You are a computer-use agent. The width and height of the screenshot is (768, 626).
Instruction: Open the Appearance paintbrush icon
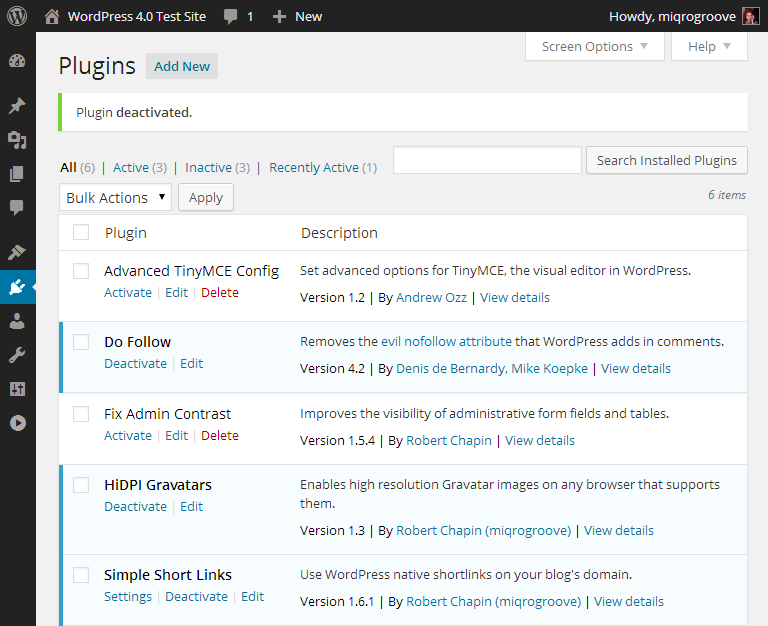click(17, 252)
